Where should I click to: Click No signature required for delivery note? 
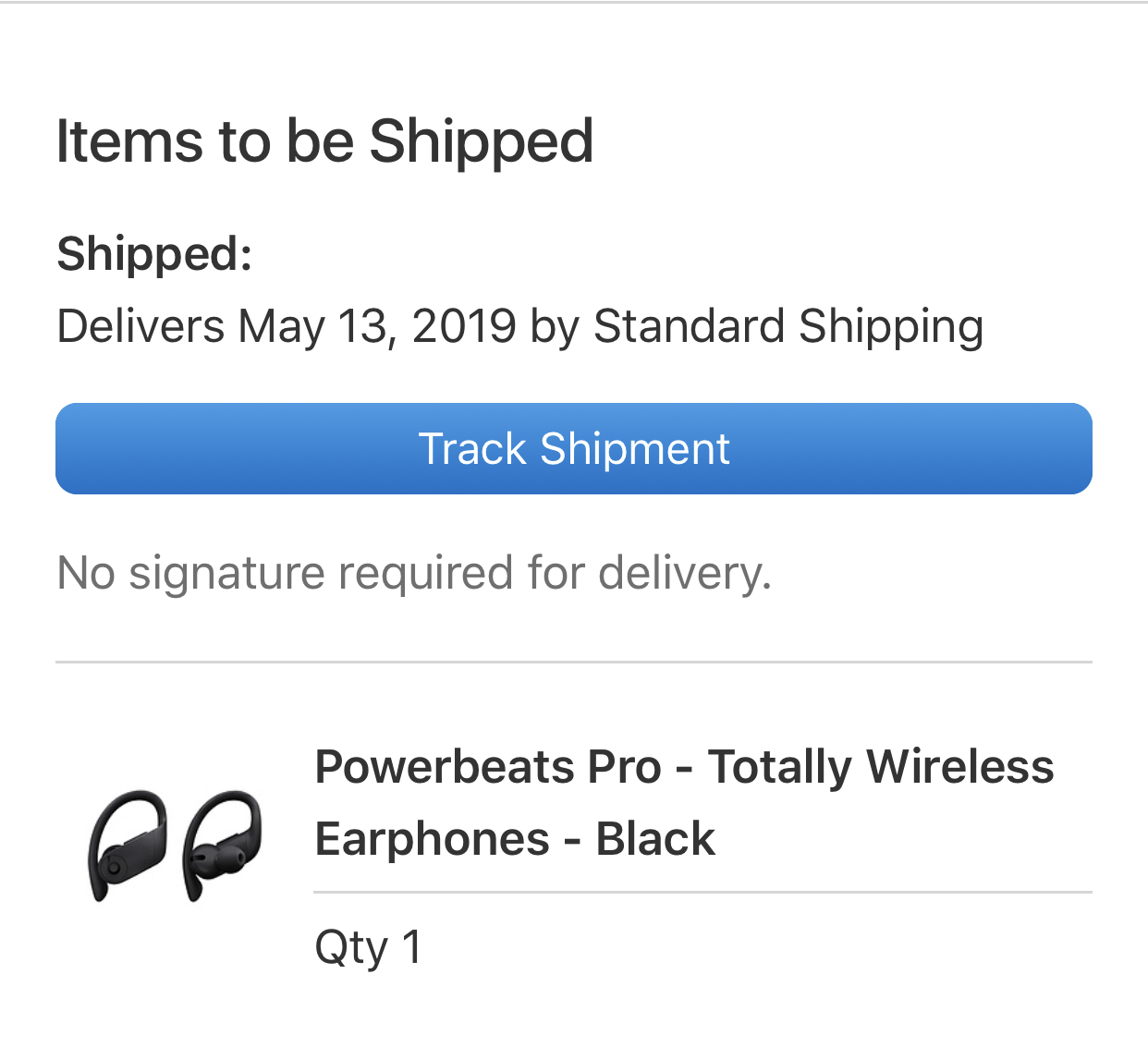pyautogui.click(x=414, y=573)
